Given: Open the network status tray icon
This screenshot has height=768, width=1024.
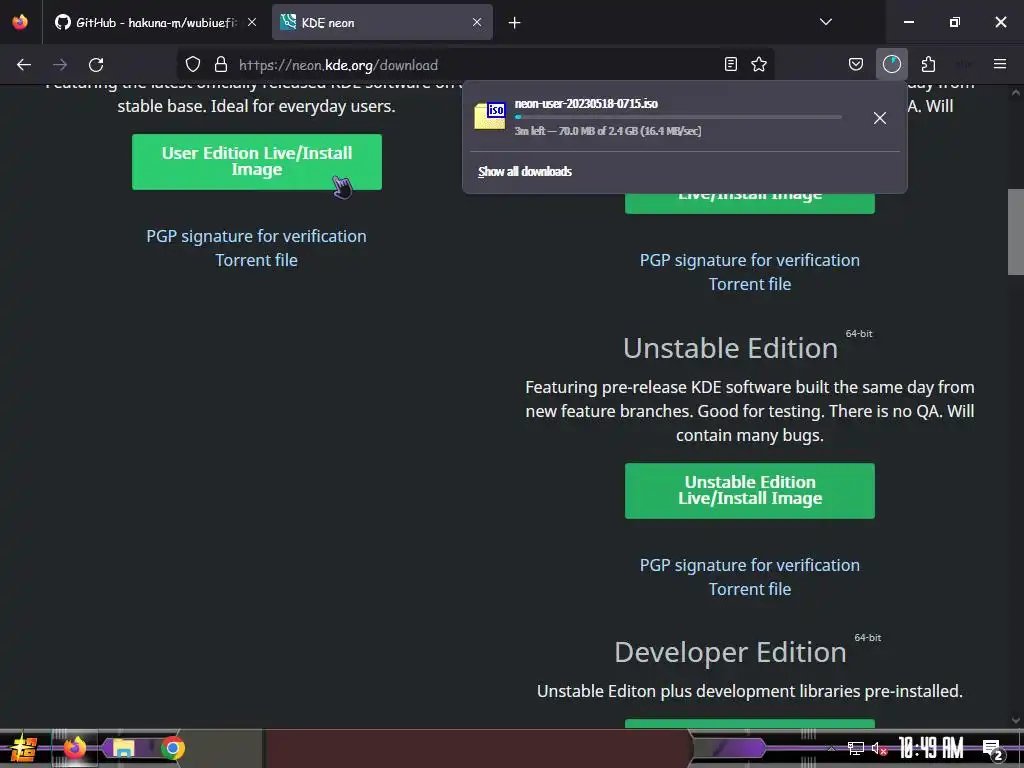Looking at the screenshot, I should (856, 748).
